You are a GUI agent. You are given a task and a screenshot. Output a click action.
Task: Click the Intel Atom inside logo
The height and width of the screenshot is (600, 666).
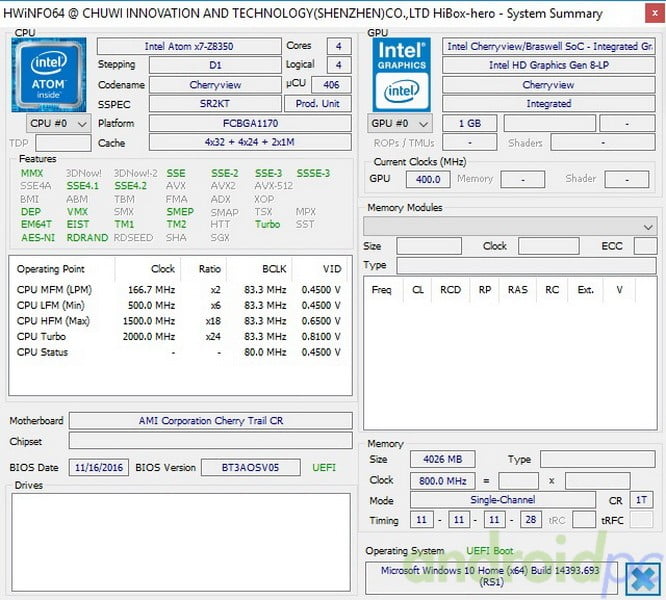(x=48, y=75)
